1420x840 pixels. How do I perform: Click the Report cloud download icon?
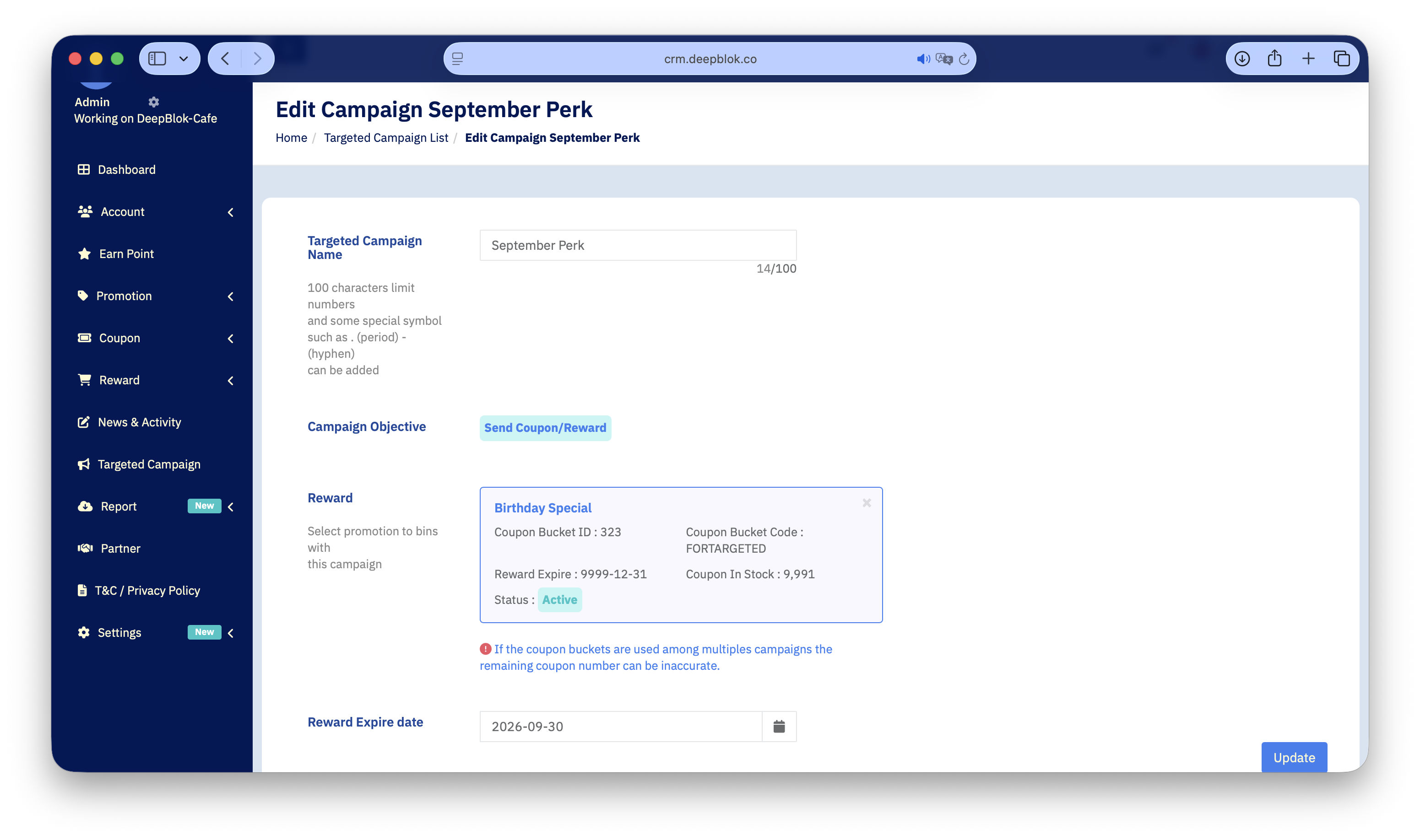pos(85,506)
